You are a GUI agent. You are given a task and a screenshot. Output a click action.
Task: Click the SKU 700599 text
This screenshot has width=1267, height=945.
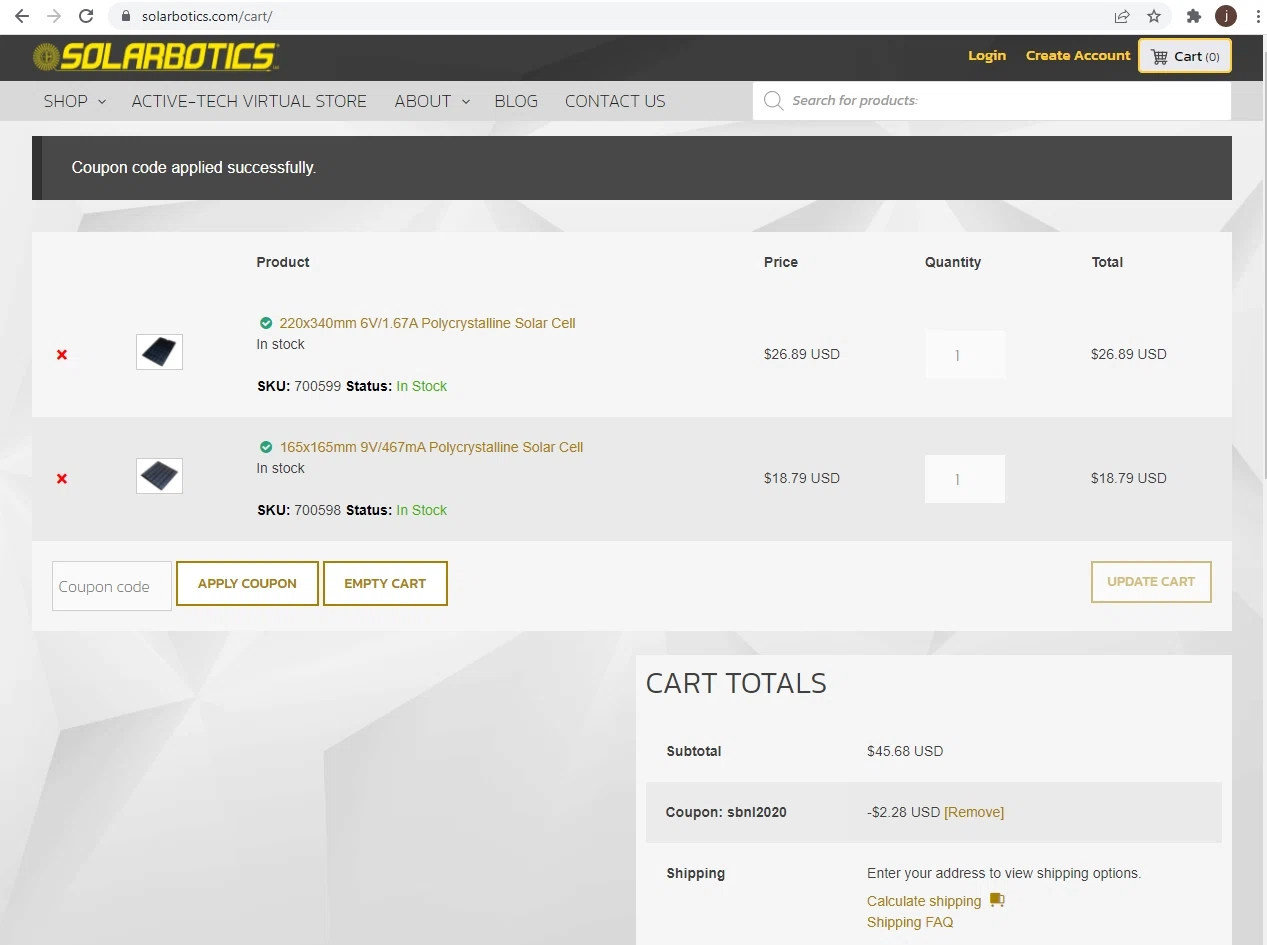(299, 386)
